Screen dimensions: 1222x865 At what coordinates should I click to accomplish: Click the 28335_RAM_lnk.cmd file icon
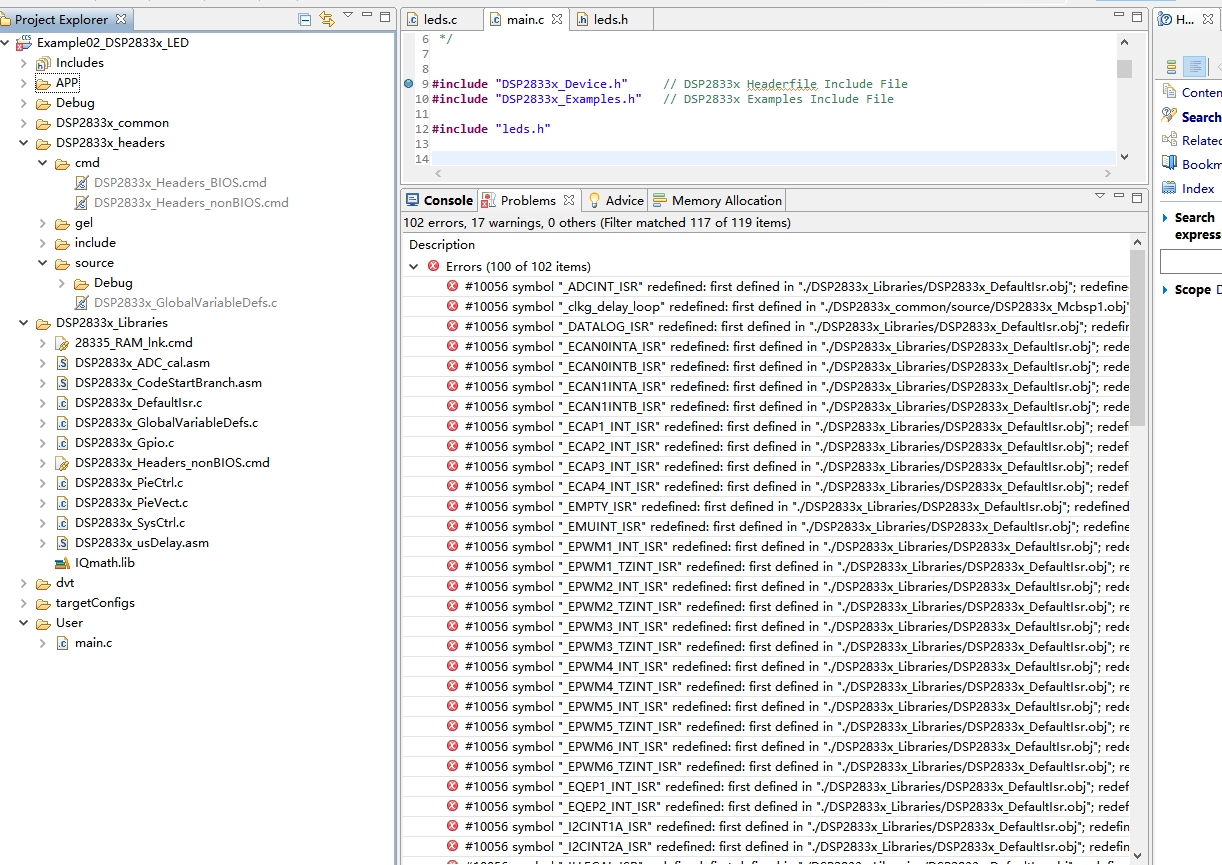pos(62,343)
